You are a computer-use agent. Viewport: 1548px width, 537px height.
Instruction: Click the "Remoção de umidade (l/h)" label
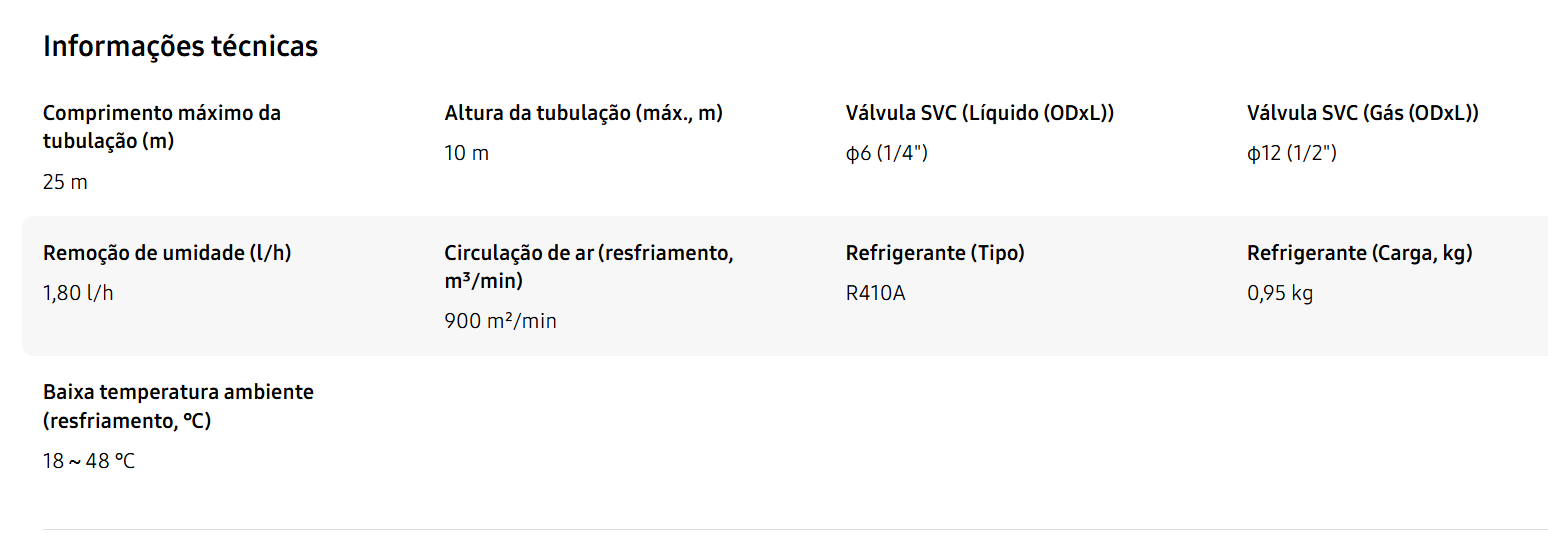(167, 253)
